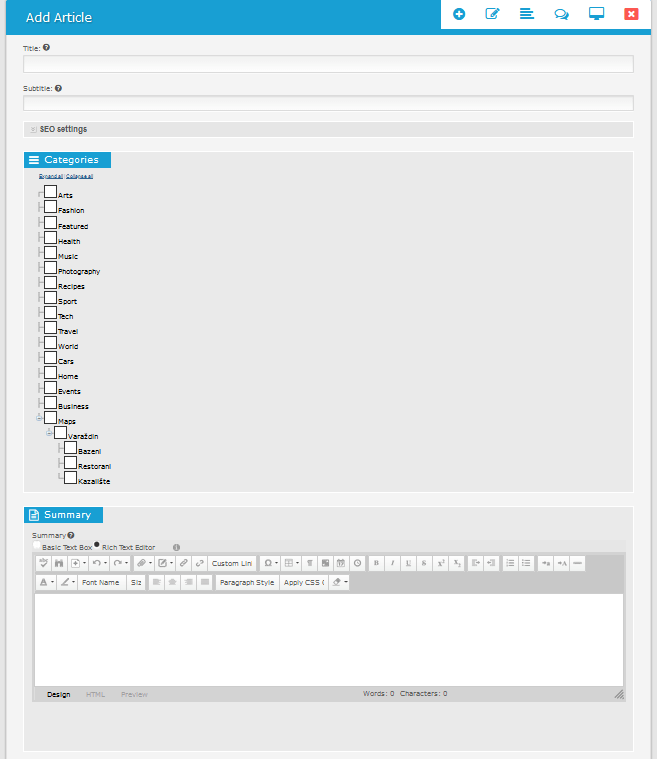Open the Paragraph Style dropdown

(246, 582)
